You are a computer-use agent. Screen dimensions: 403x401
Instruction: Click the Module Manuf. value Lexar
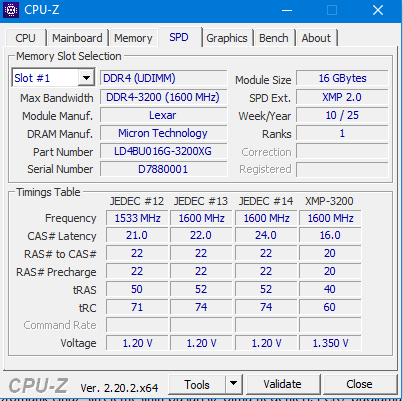pos(164,115)
